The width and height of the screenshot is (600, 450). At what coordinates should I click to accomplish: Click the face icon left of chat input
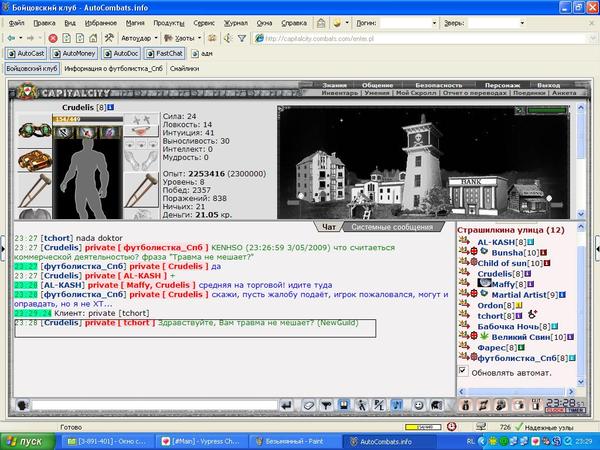(22, 405)
